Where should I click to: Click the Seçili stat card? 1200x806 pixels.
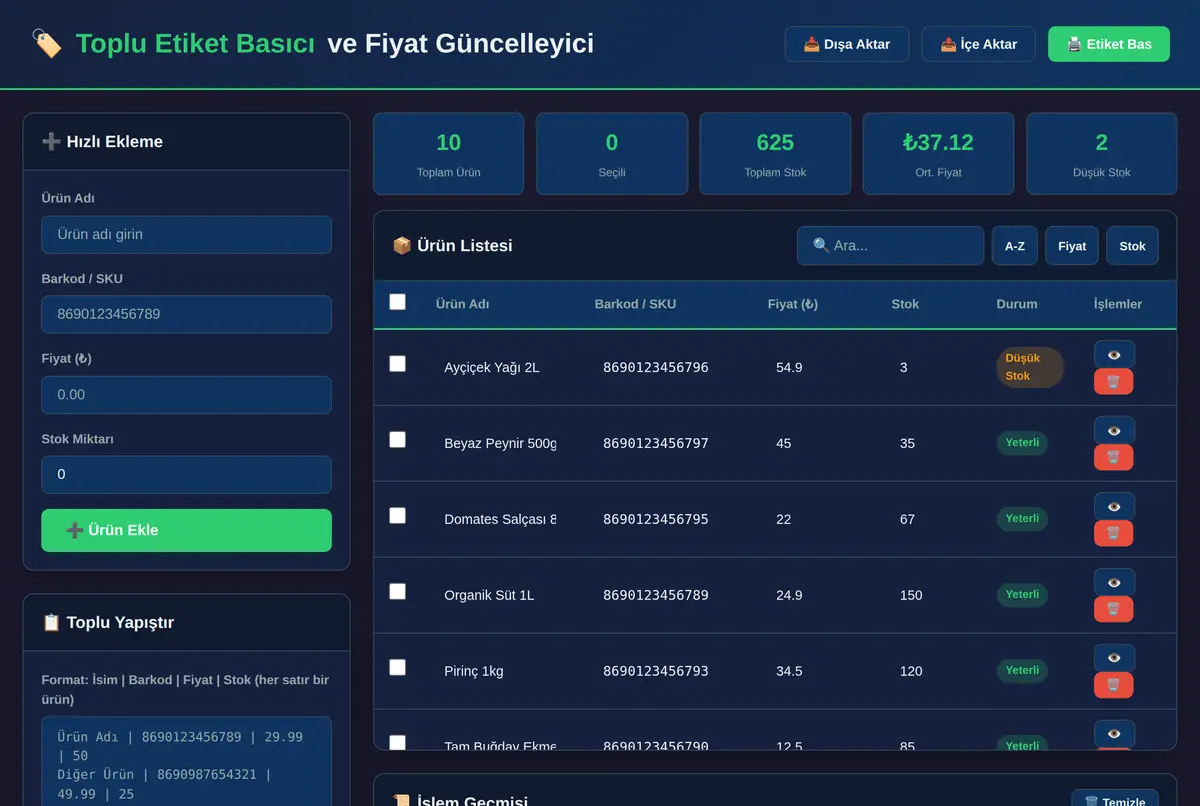[x=612, y=153]
